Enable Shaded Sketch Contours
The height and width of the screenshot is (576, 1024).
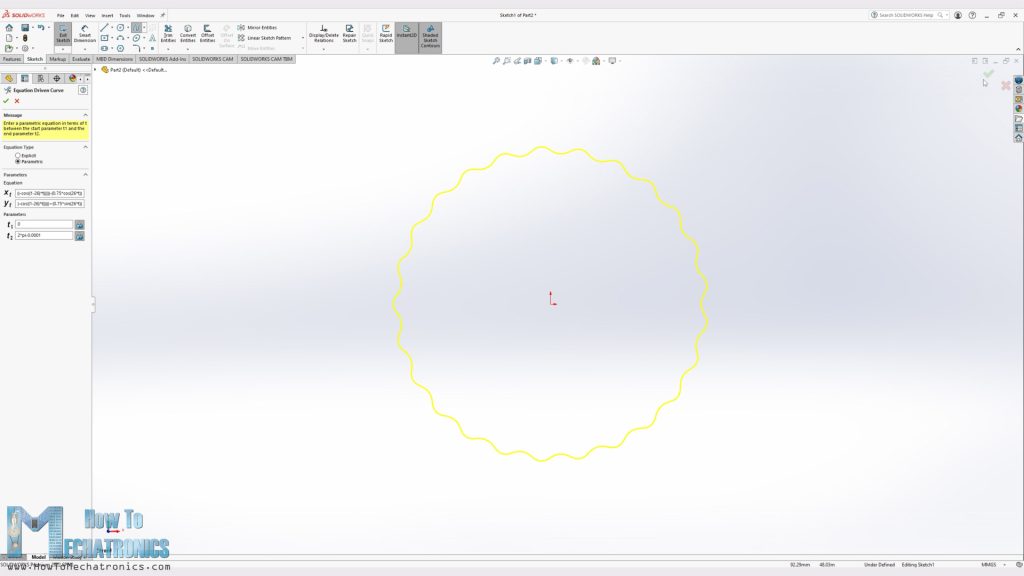click(x=430, y=36)
